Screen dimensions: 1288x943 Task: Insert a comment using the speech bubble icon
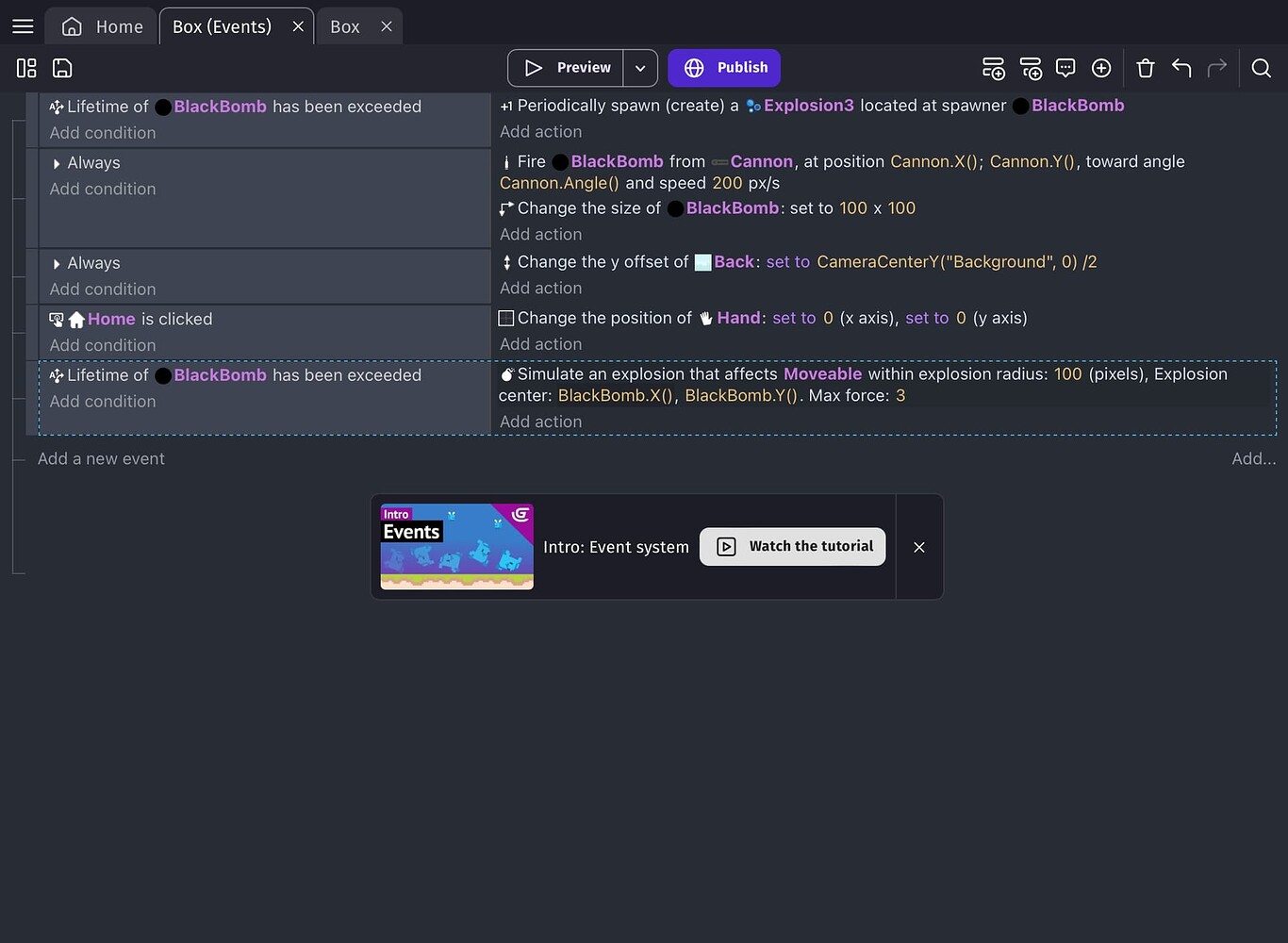(x=1065, y=68)
